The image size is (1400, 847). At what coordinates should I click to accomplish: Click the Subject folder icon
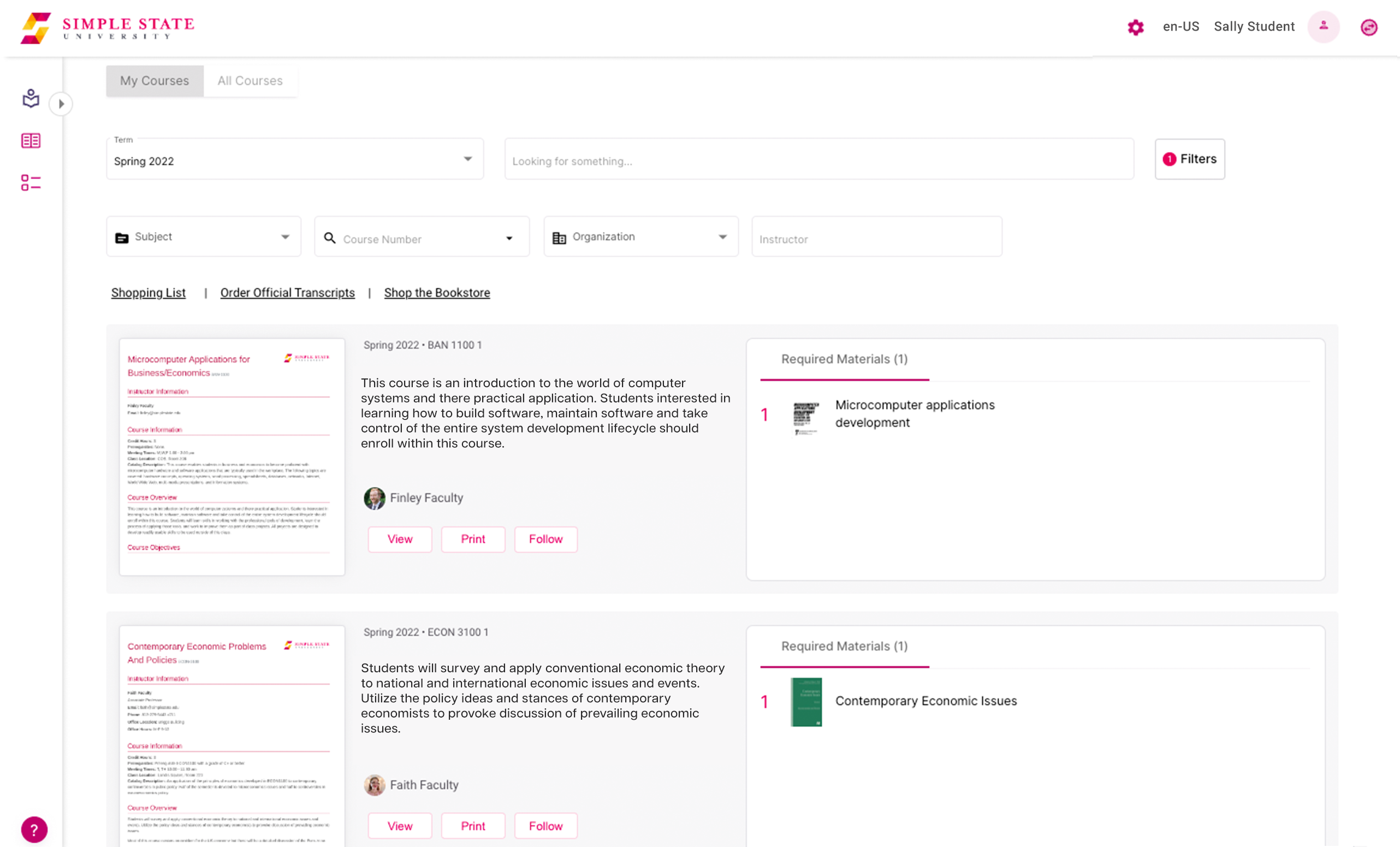click(x=123, y=237)
